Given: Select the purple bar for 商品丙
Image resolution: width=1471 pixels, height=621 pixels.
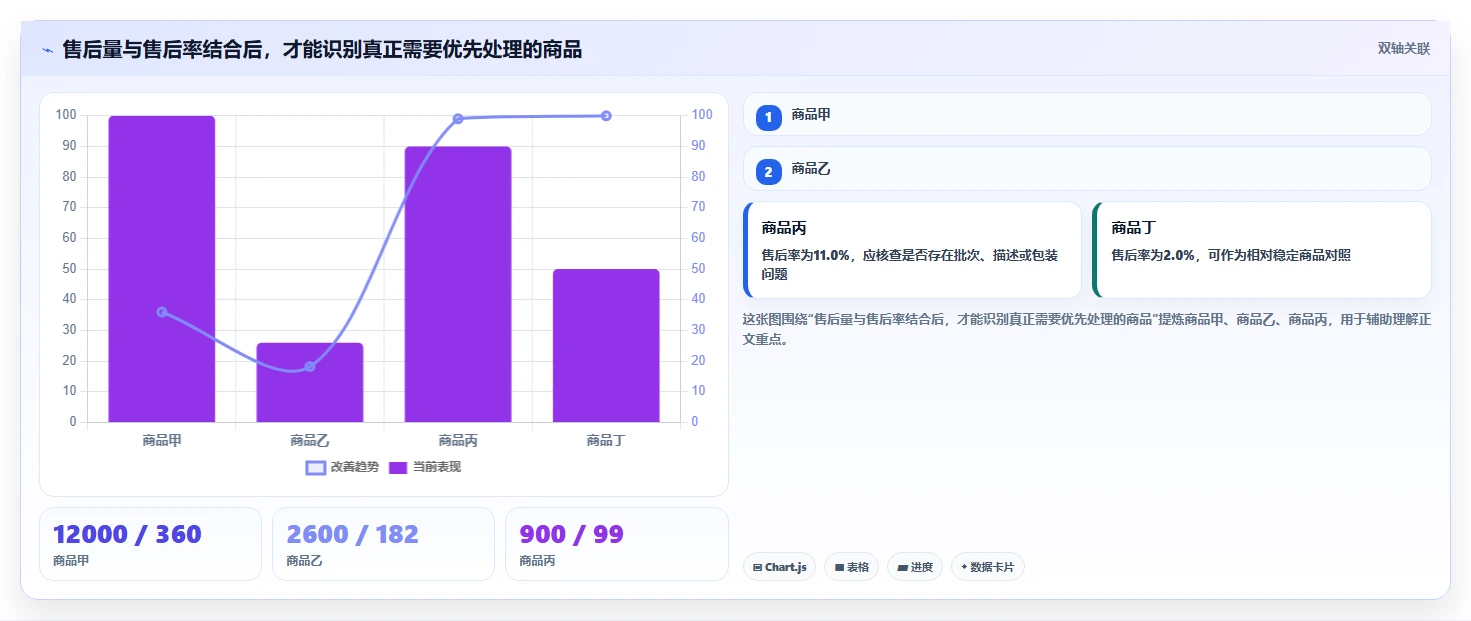Looking at the screenshot, I should (458, 284).
